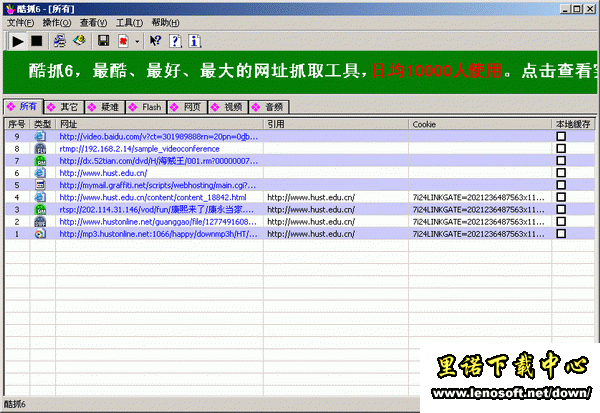This screenshot has width=600, height=413.
Task: Click the script type icon in row 5
Action: tap(40, 185)
